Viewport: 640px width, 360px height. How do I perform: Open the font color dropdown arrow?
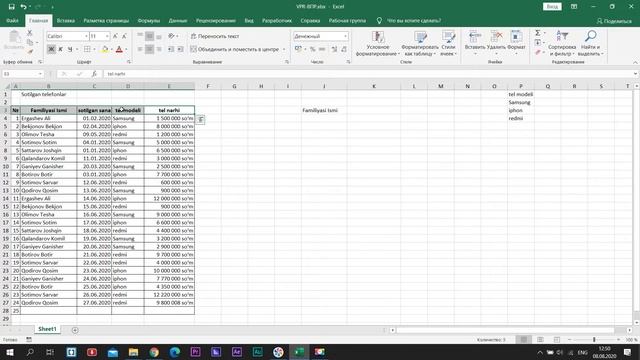(126, 49)
